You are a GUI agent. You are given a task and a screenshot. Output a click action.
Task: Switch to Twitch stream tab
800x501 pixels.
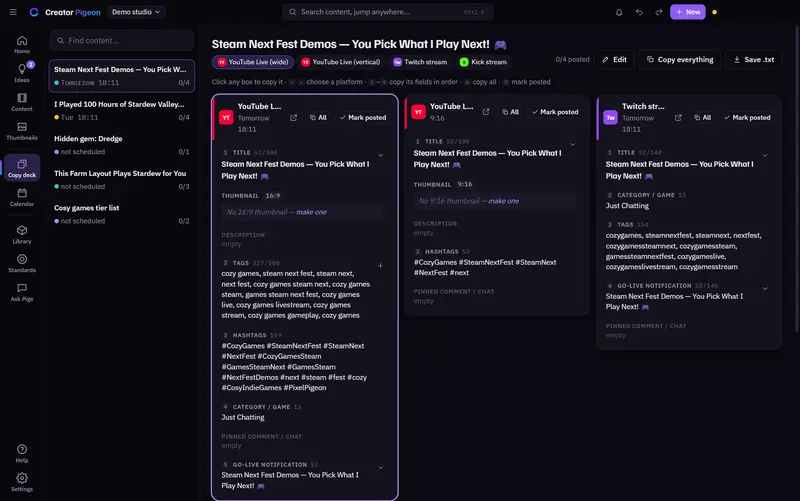coord(420,62)
